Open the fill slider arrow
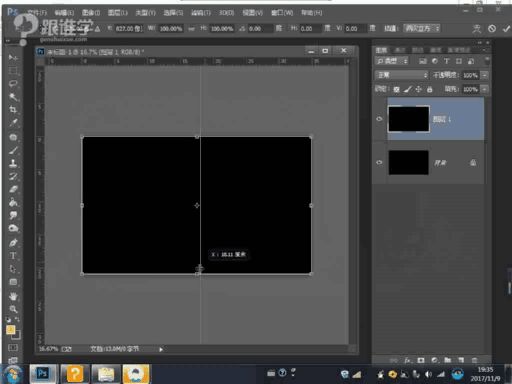The image size is (512, 384). [x=485, y=89]
